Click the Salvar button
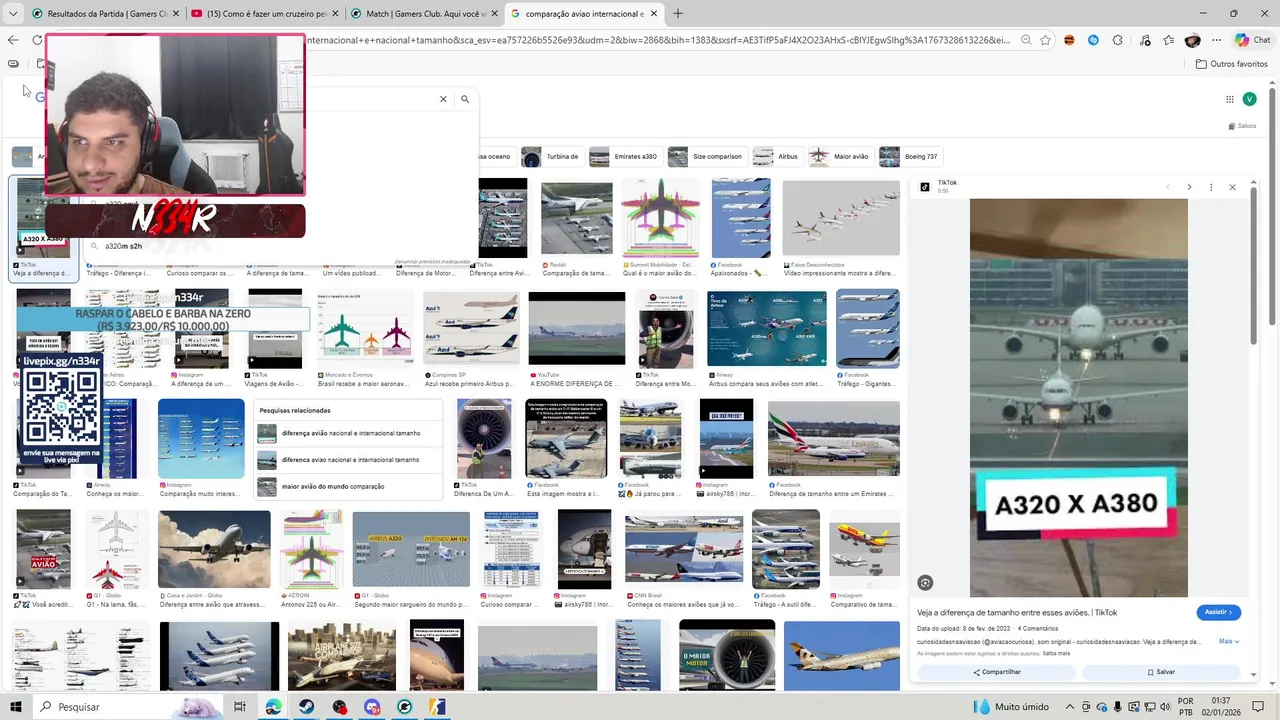The image size is (1280, 720). pos(1161,672)
